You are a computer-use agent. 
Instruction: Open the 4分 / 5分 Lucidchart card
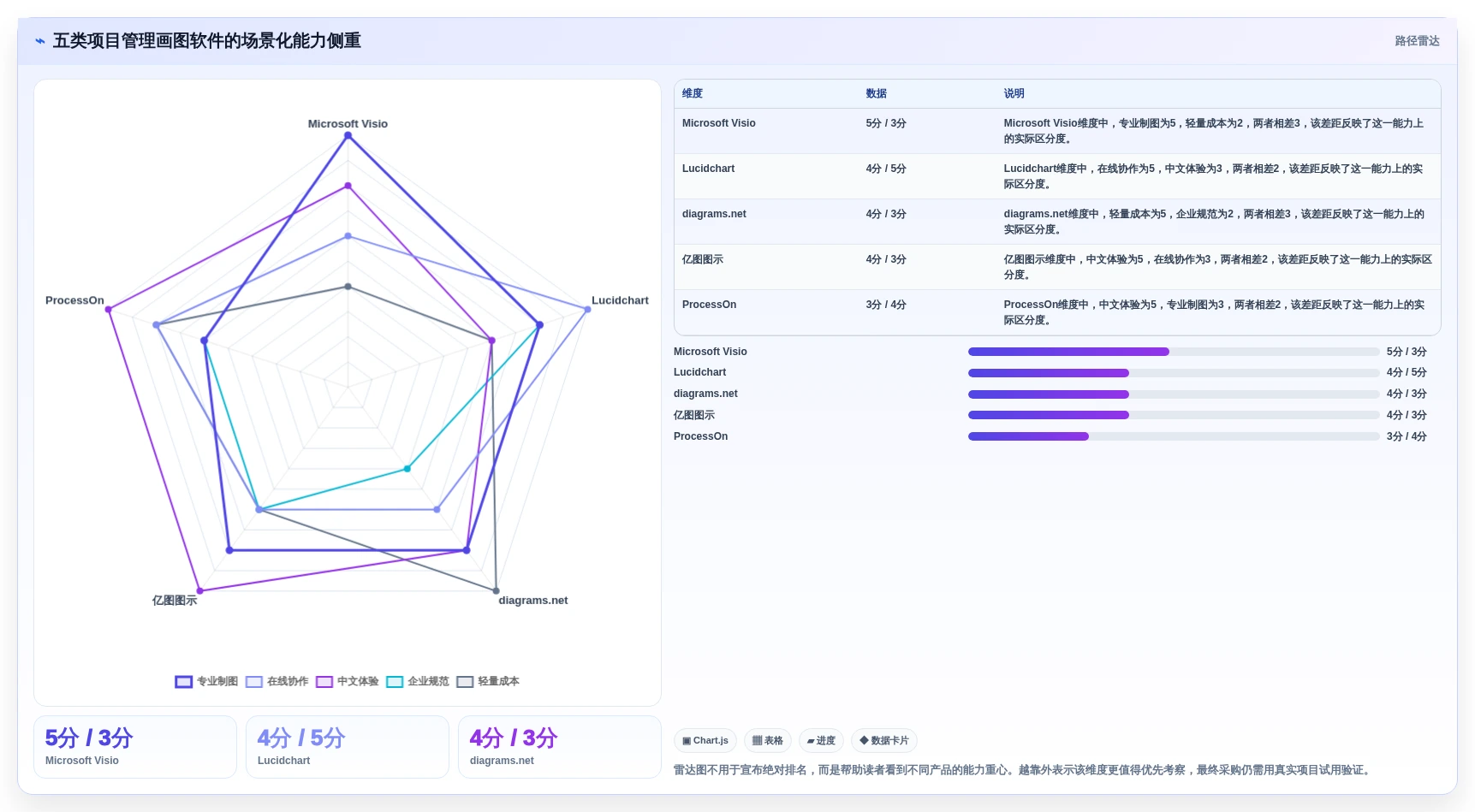pos(348,747)
